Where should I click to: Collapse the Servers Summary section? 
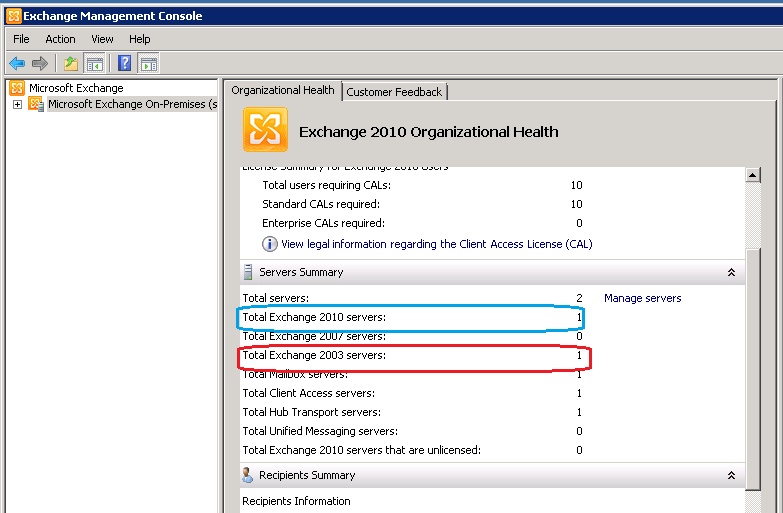[731, 272]
